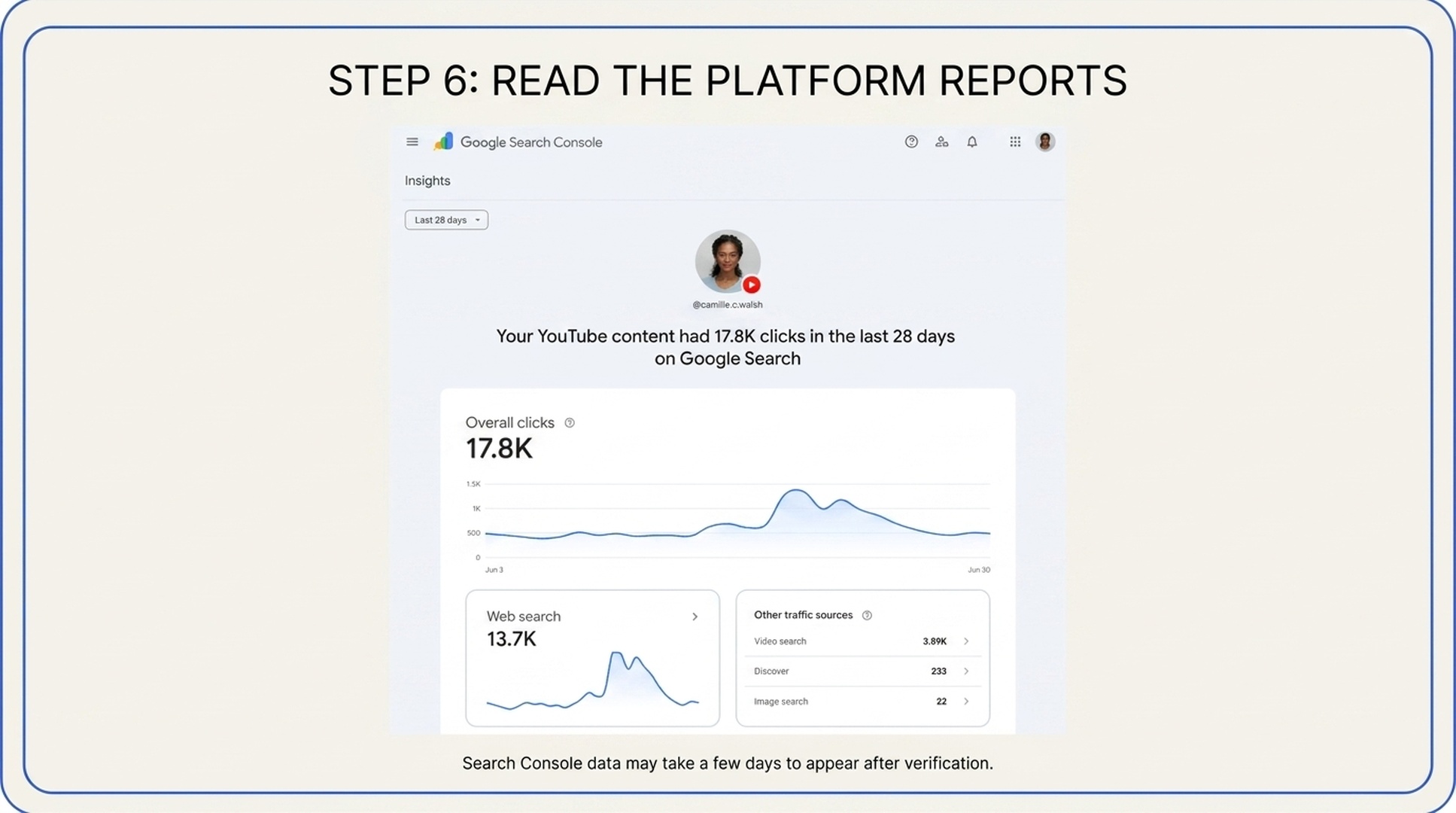Expand the Discover row chevron
Image resolution: width=1456 pixels, height=813 pixels.
(x=966, y=671)
